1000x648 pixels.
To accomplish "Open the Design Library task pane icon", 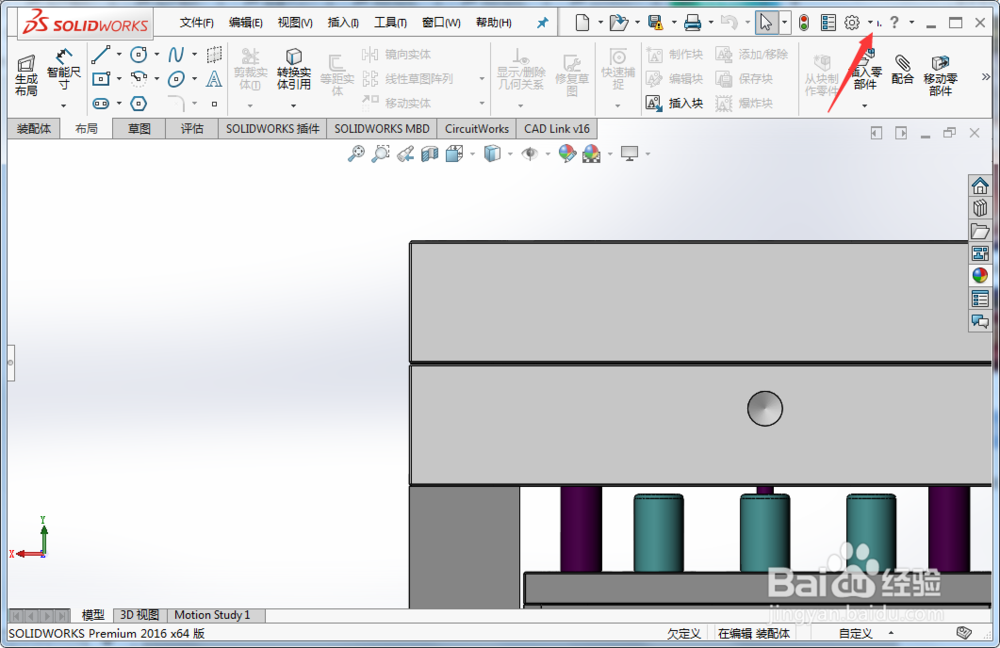I will pos(980,208).
